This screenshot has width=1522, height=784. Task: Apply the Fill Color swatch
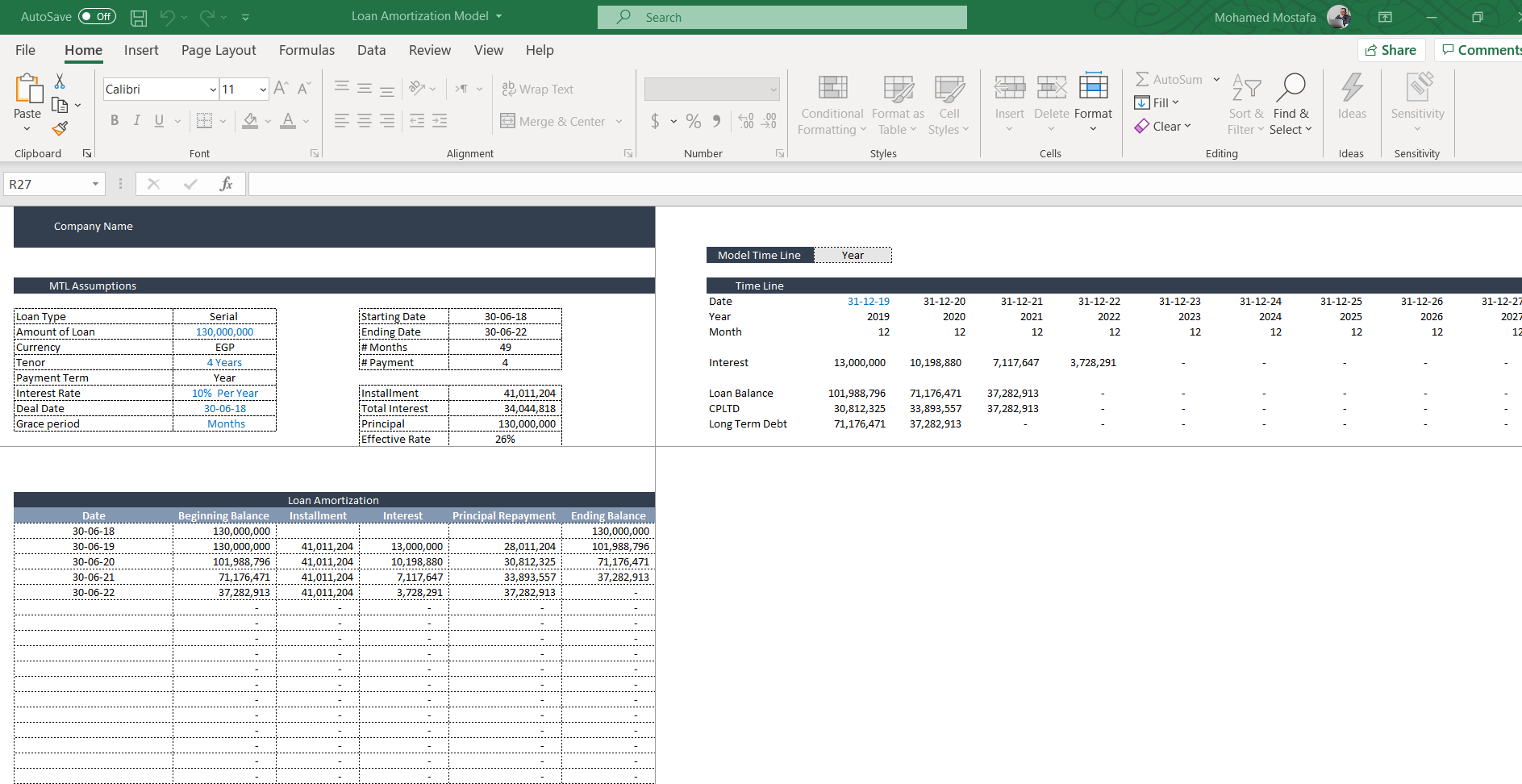click(250, 121)
